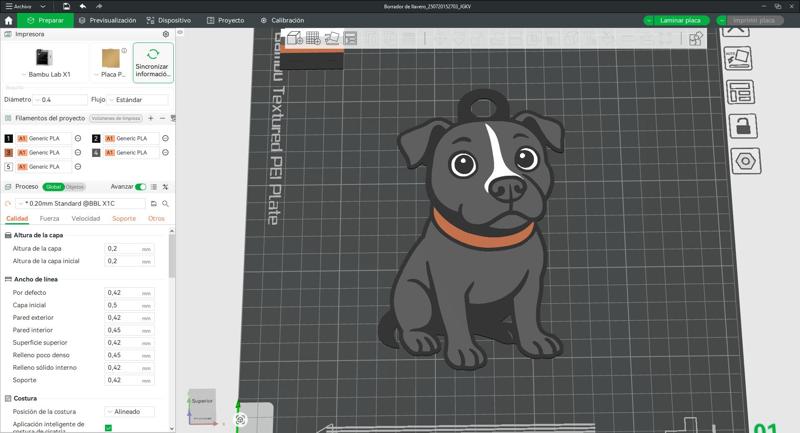Screen dimensions: 800x433
Task: Click the Arrange objects toolbar icon
Action: tap(350, 38)
